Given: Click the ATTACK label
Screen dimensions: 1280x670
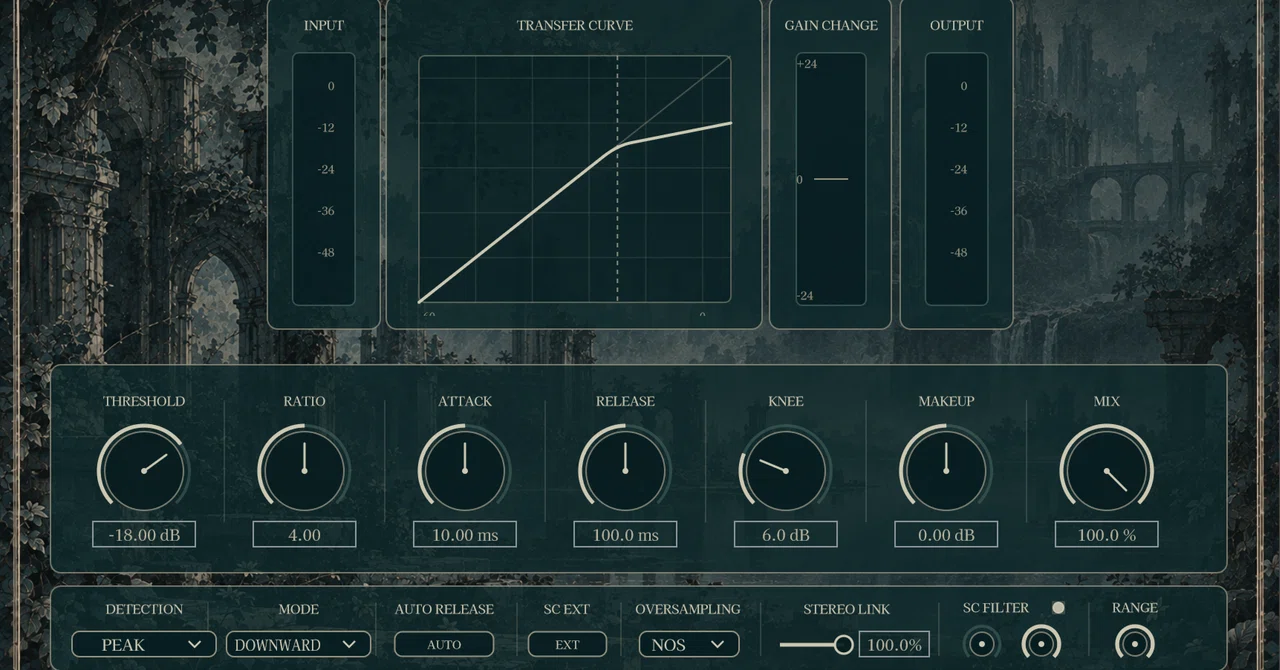Looking at the screenshot, I should tap(465, 401).
